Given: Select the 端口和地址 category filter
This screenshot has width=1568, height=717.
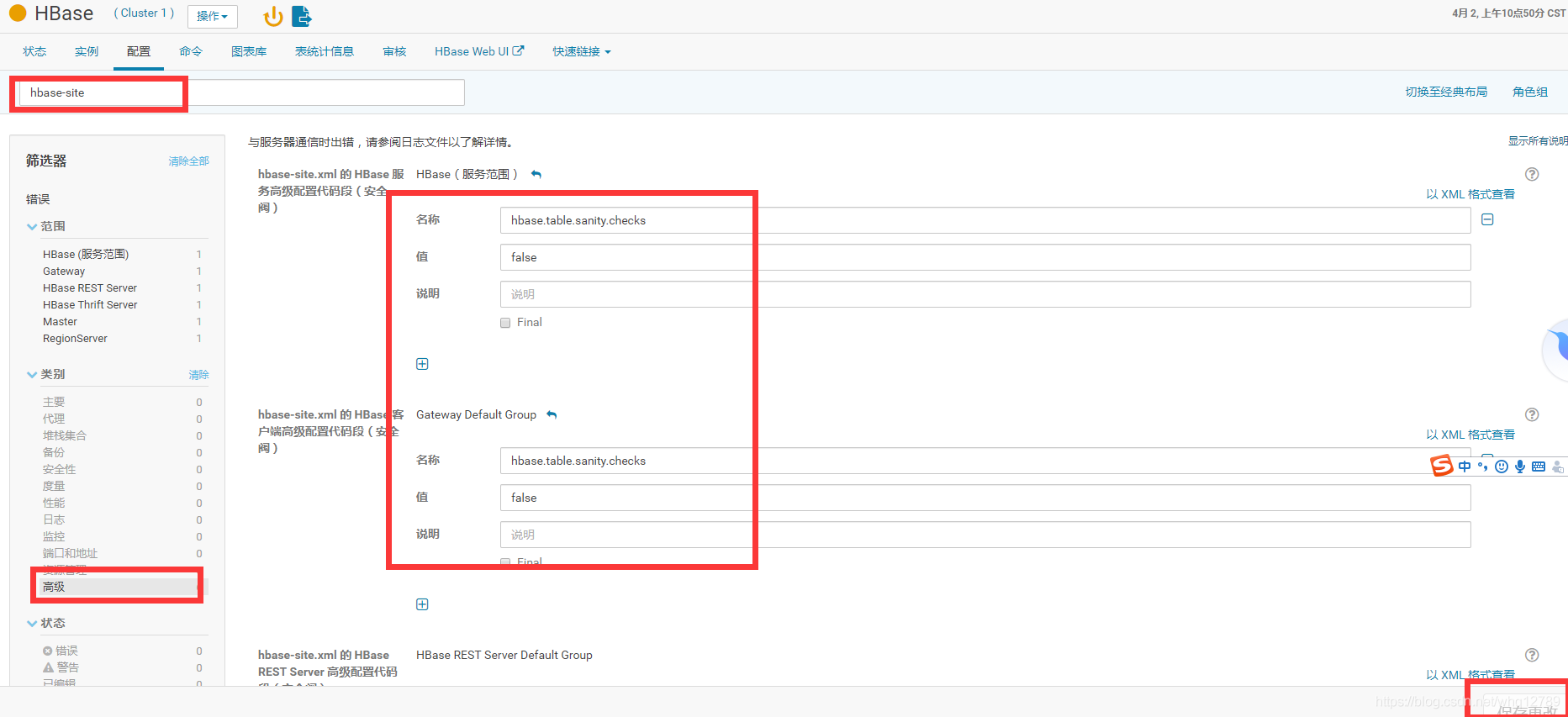Looking at the screenshot, I should [70, 553].
